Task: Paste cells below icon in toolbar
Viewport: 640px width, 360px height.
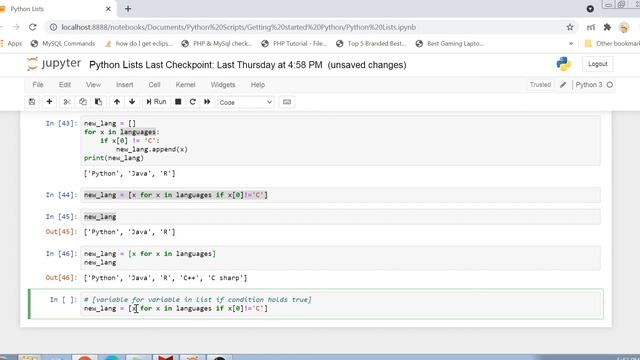Action: [x=98, y=102]
